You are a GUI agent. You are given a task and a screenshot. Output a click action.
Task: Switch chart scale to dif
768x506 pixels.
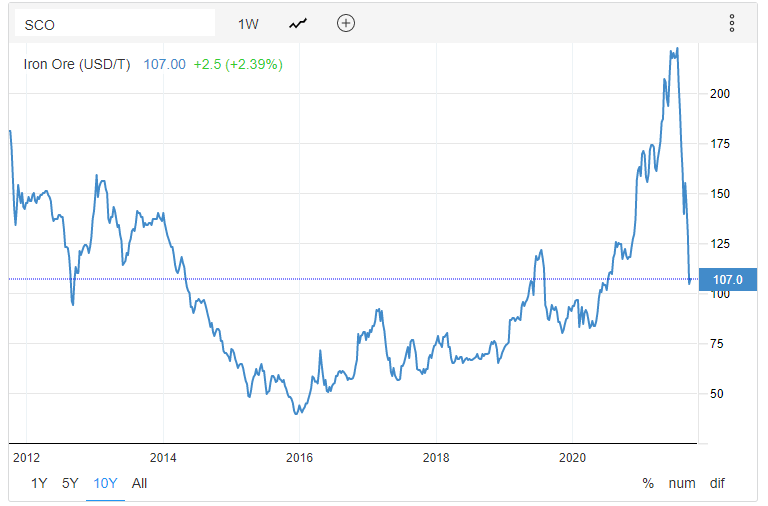click(x=717, y=483)
